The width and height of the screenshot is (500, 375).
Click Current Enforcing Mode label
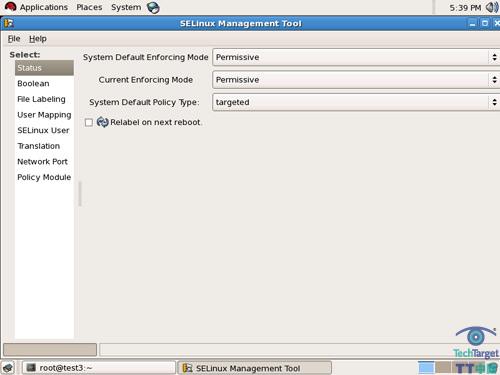(146, 80)
